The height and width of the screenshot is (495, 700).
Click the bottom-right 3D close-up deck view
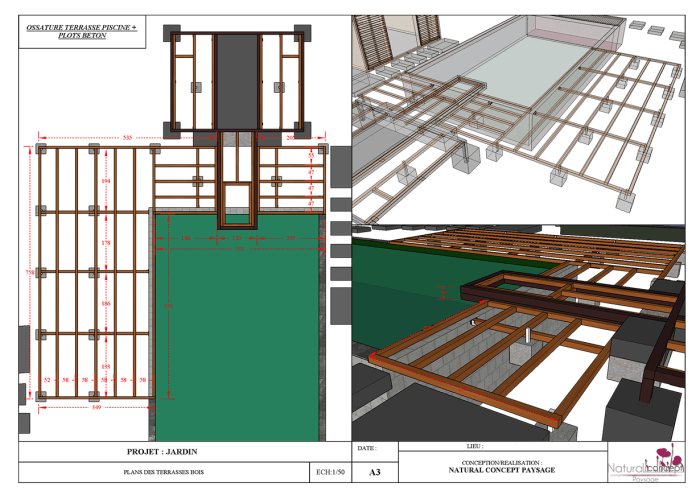518,333
